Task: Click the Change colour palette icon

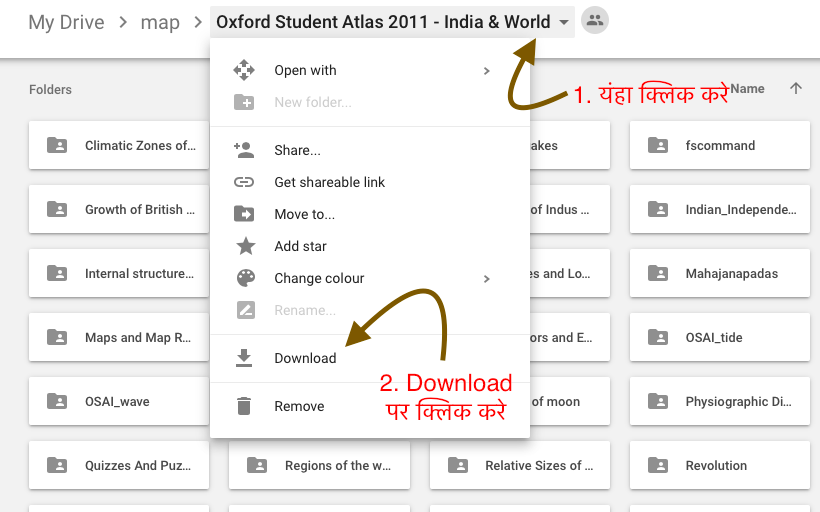Action: (x=246, y=278)
